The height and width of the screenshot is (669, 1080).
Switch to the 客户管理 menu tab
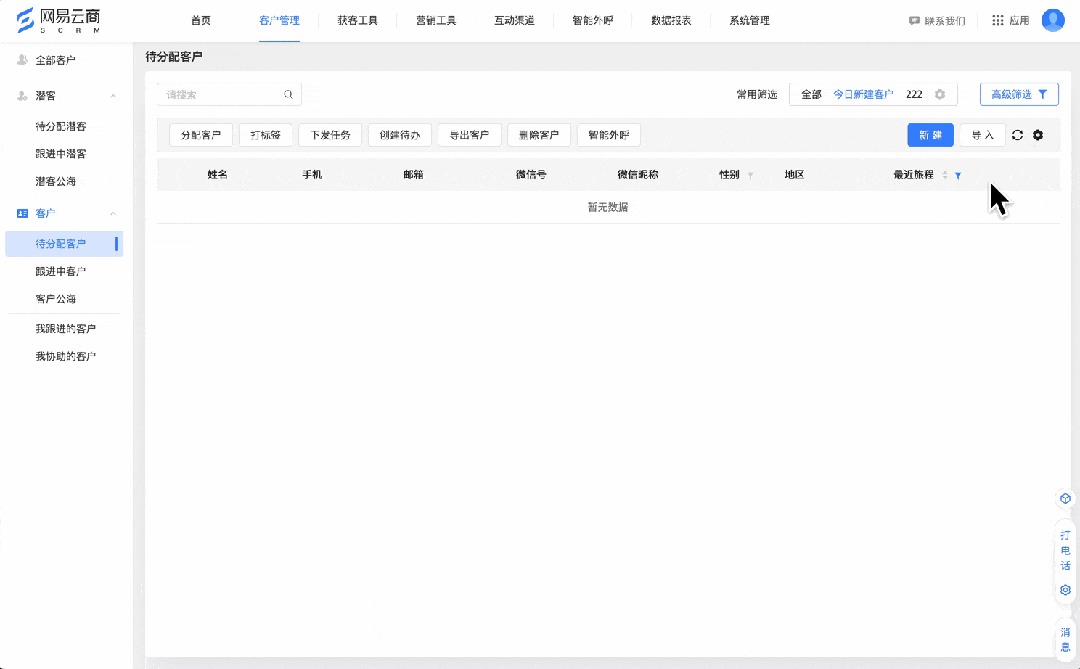(x=277, y=19)
